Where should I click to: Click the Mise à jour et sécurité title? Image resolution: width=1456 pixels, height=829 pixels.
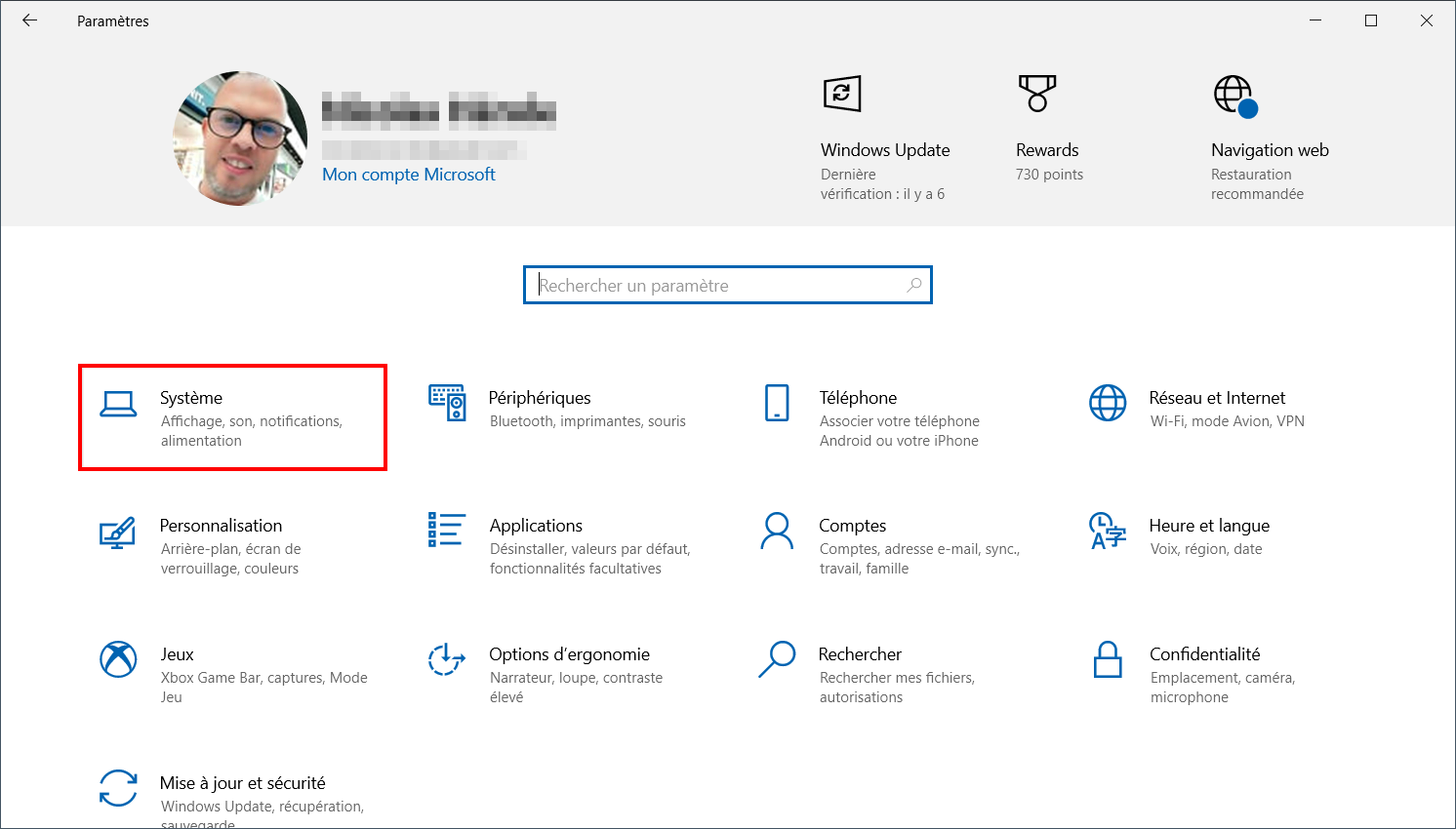tap(242, 783)
